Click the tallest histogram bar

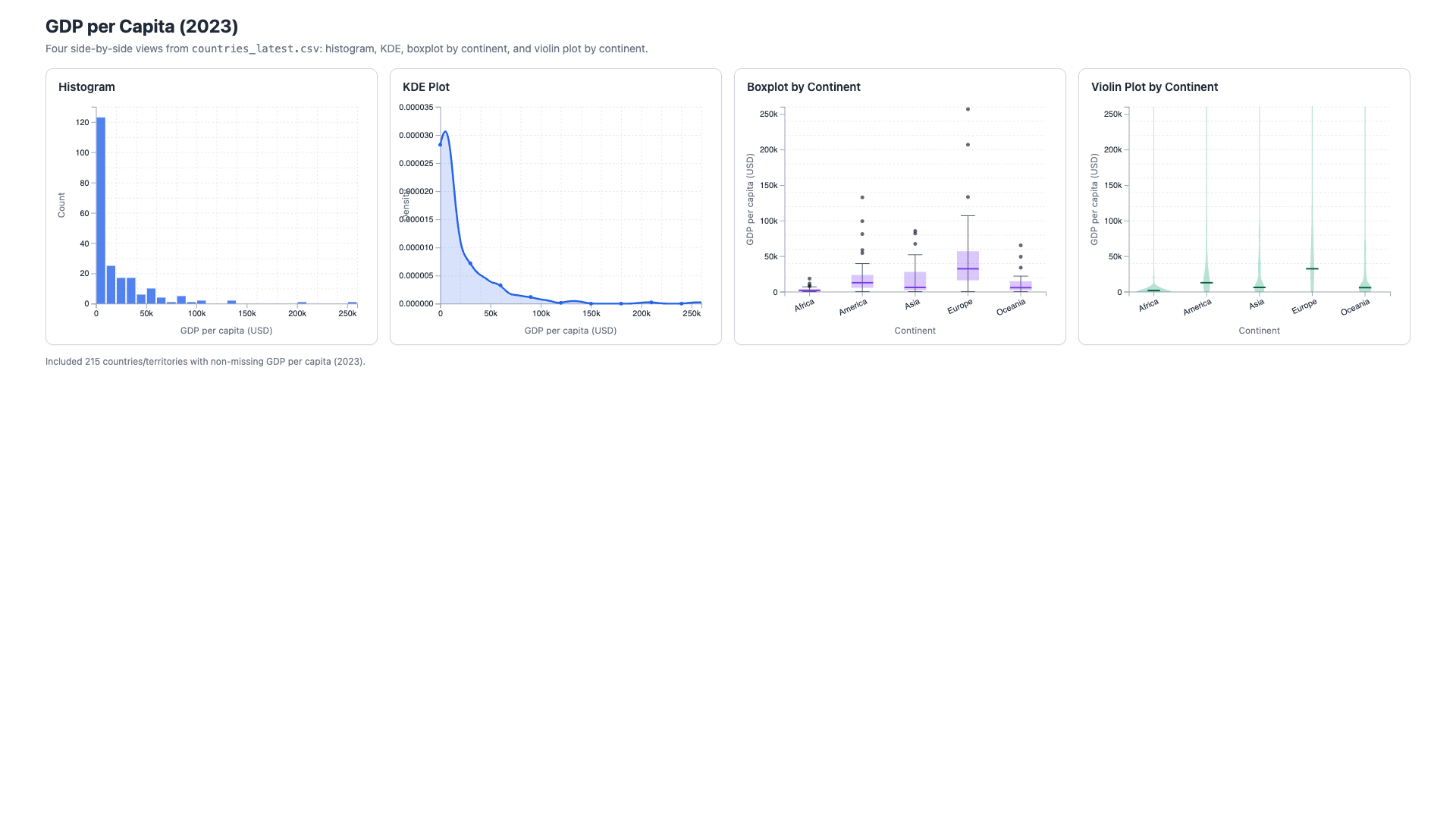[x=101, y=211]
